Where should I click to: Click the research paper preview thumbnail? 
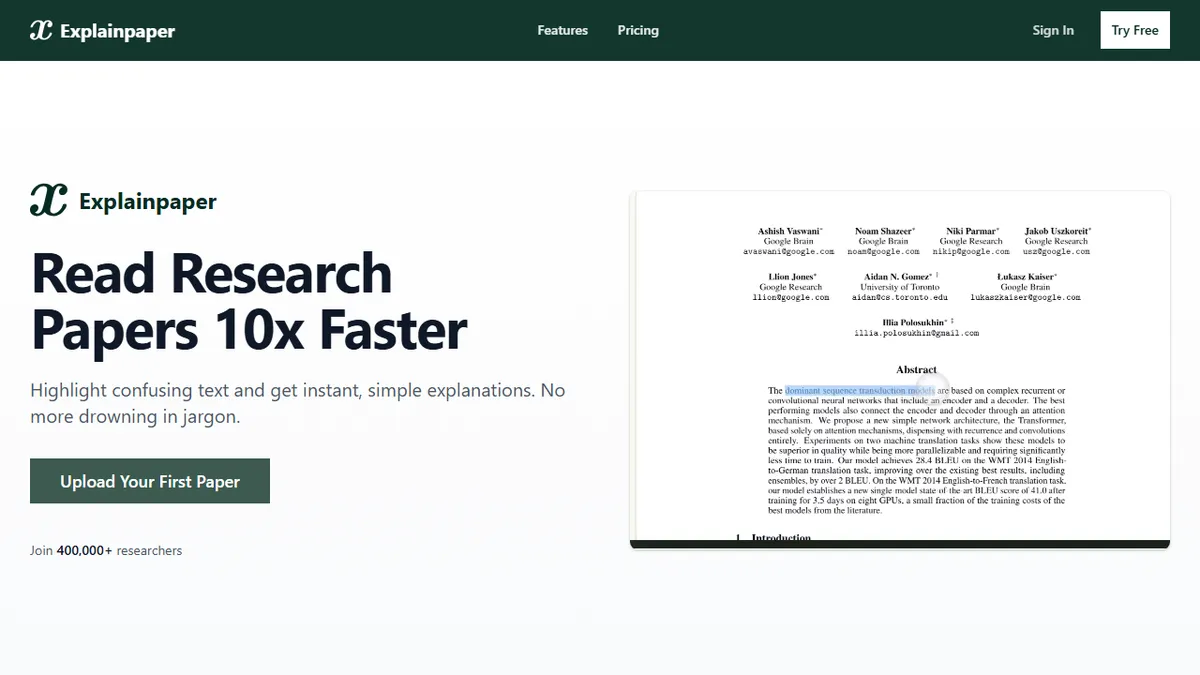pyautogui.click(x=900, y=370)
